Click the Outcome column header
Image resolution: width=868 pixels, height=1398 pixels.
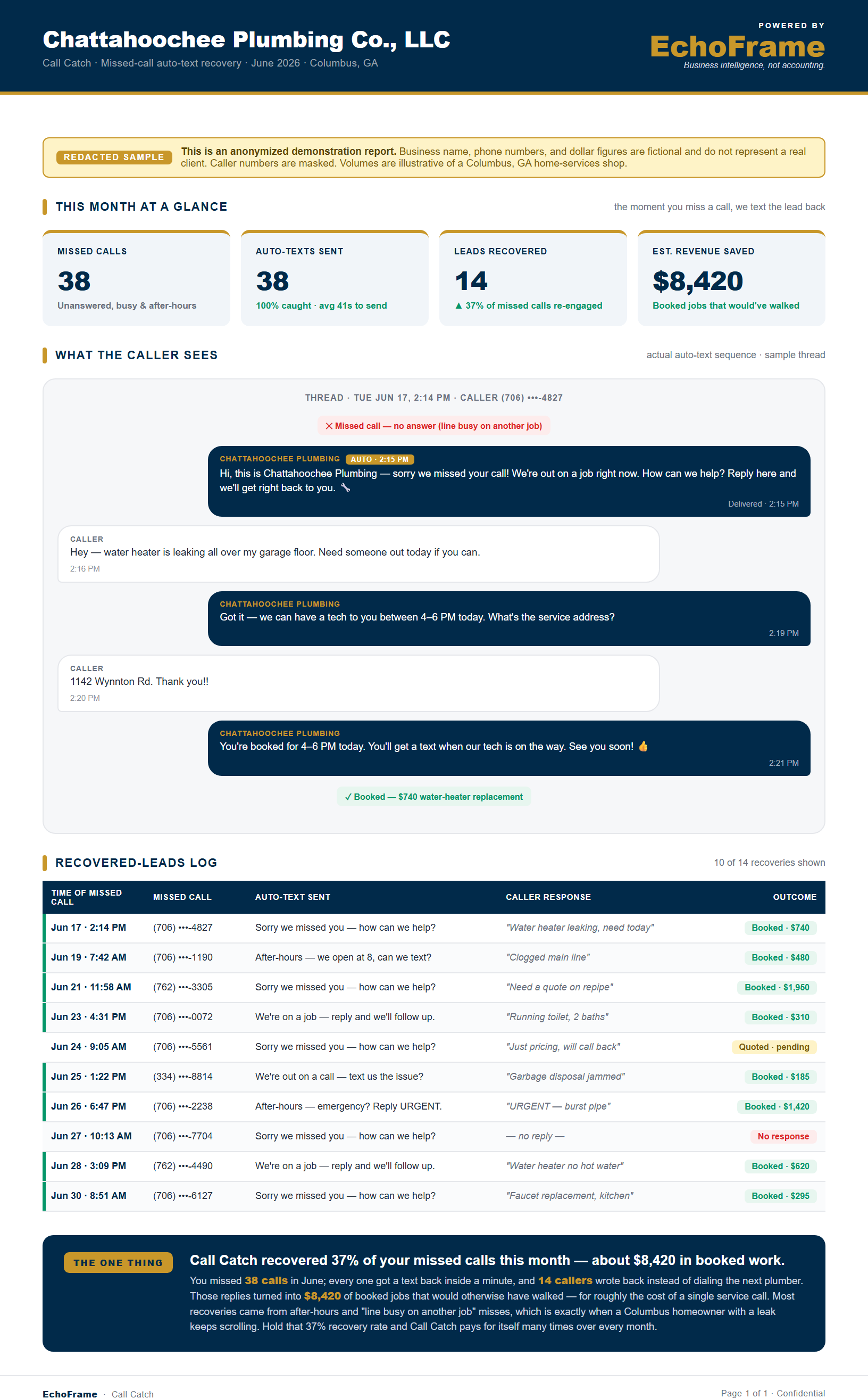[x=795, y=897]
